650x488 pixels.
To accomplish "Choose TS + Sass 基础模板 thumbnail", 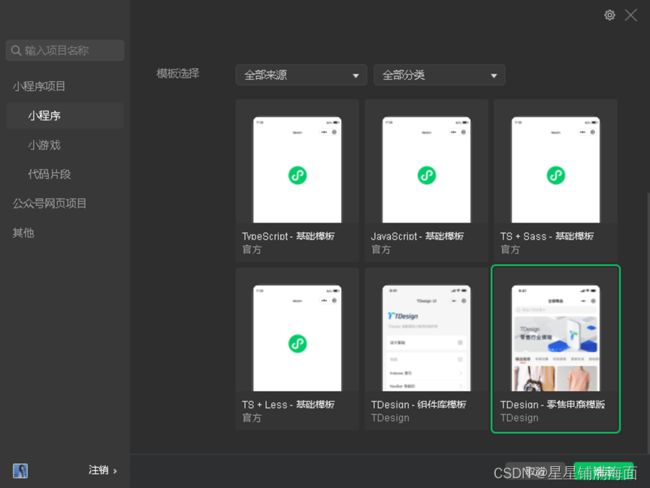I will (x=555, y=170).
